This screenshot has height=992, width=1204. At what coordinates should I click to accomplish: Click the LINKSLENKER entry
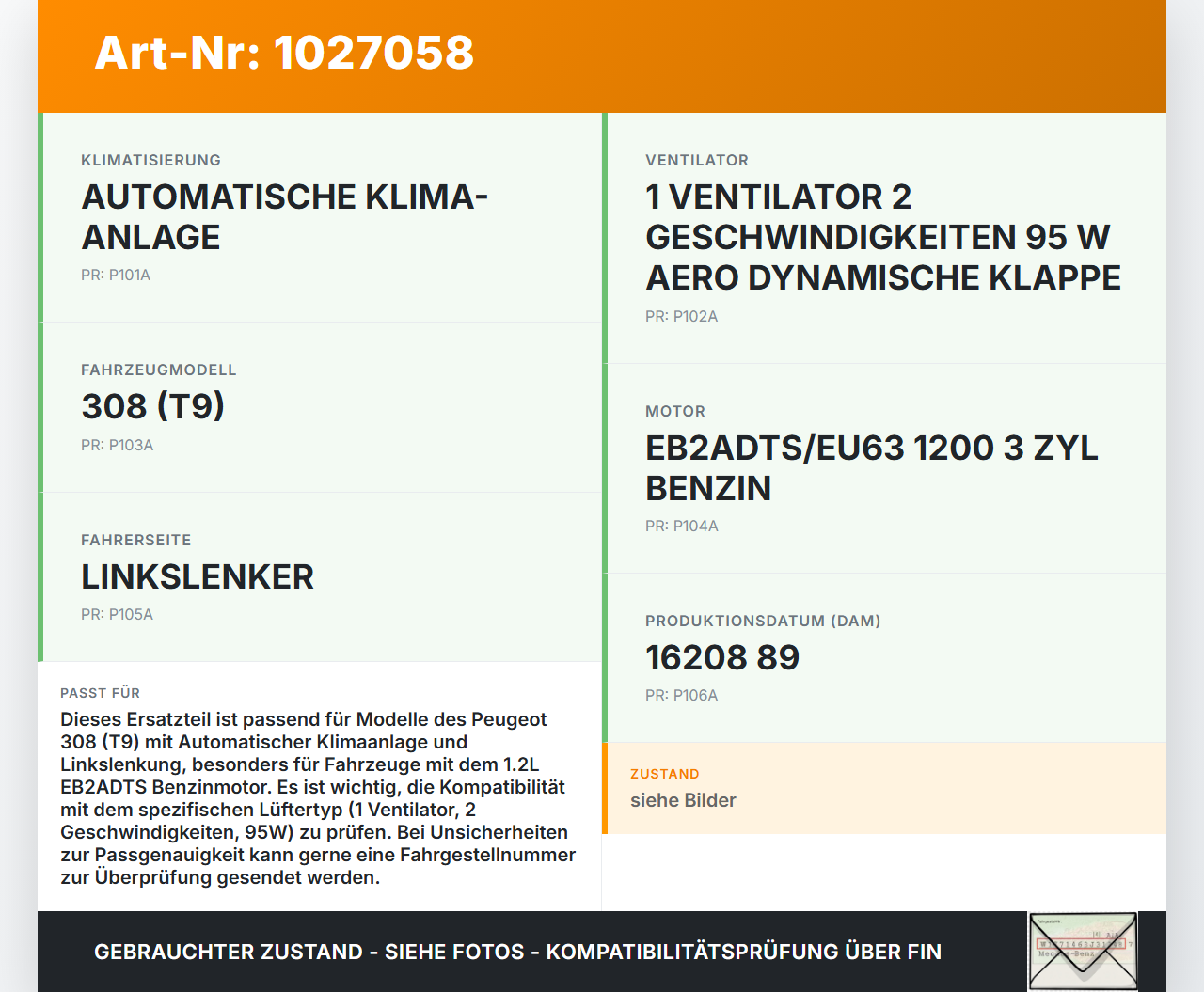coord(197,576)
